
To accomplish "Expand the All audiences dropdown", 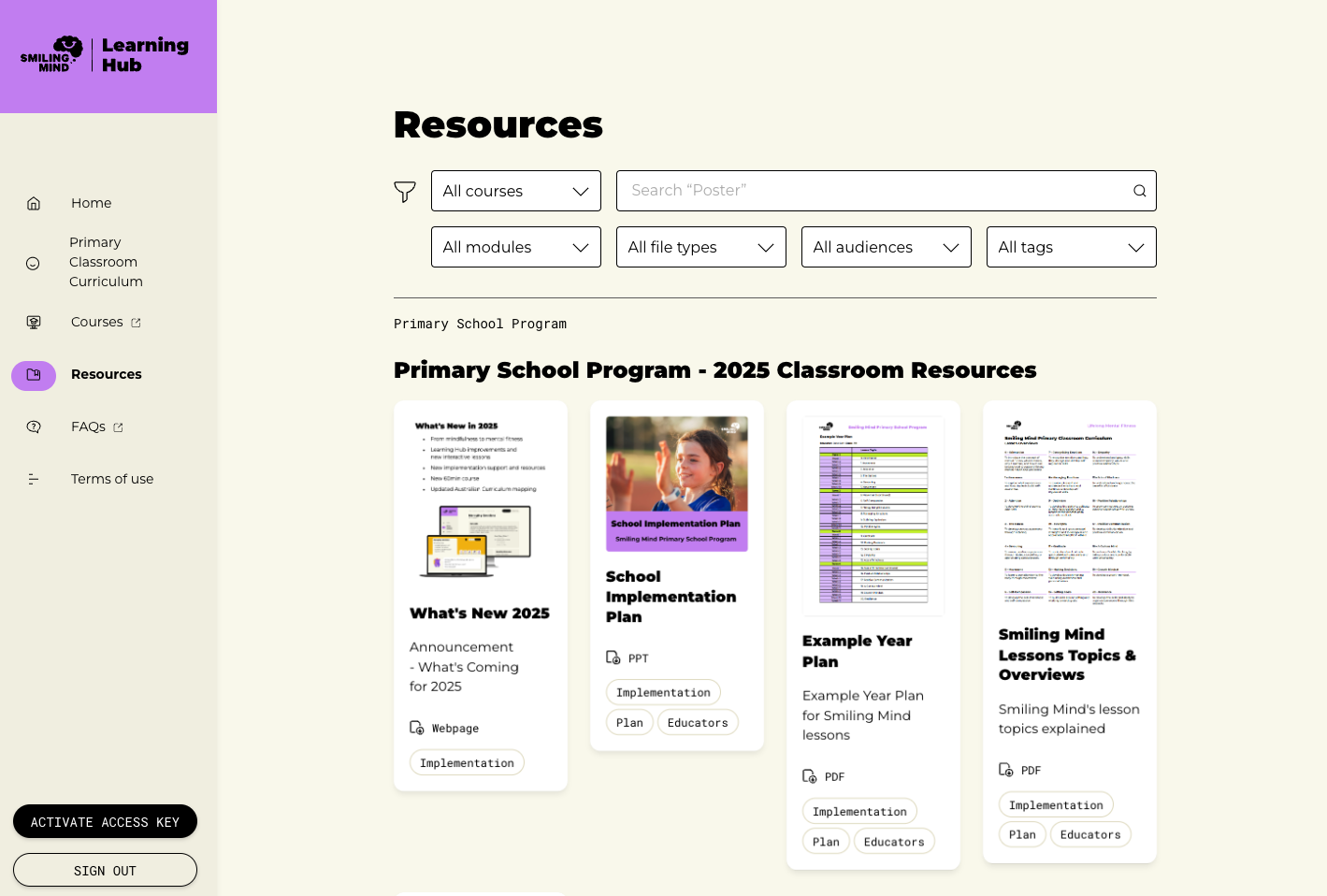I will pyautogui.click(x=887, y=247).
